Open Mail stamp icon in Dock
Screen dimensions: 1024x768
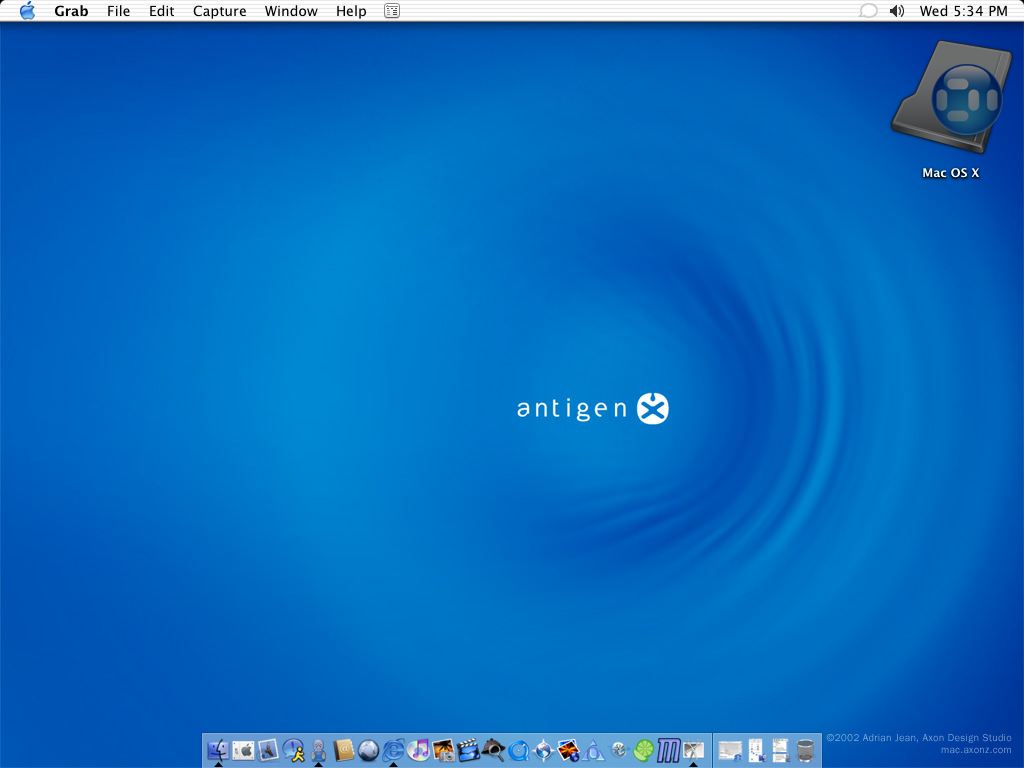pos(268,750)
